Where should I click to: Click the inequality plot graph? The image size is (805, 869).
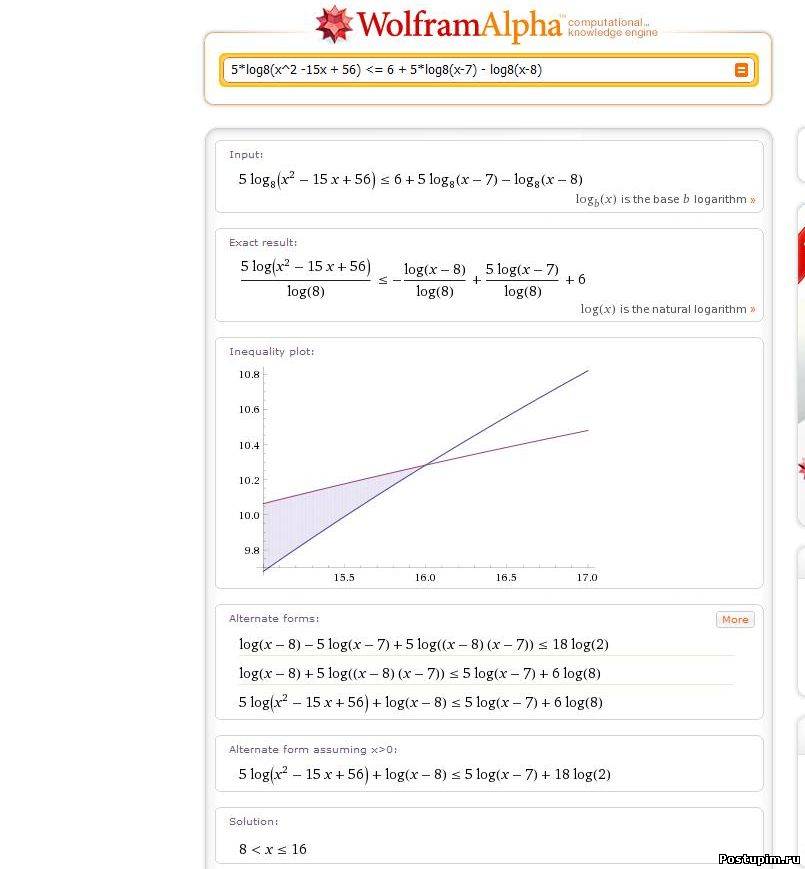pyautogui.click(x=425, y=470)
